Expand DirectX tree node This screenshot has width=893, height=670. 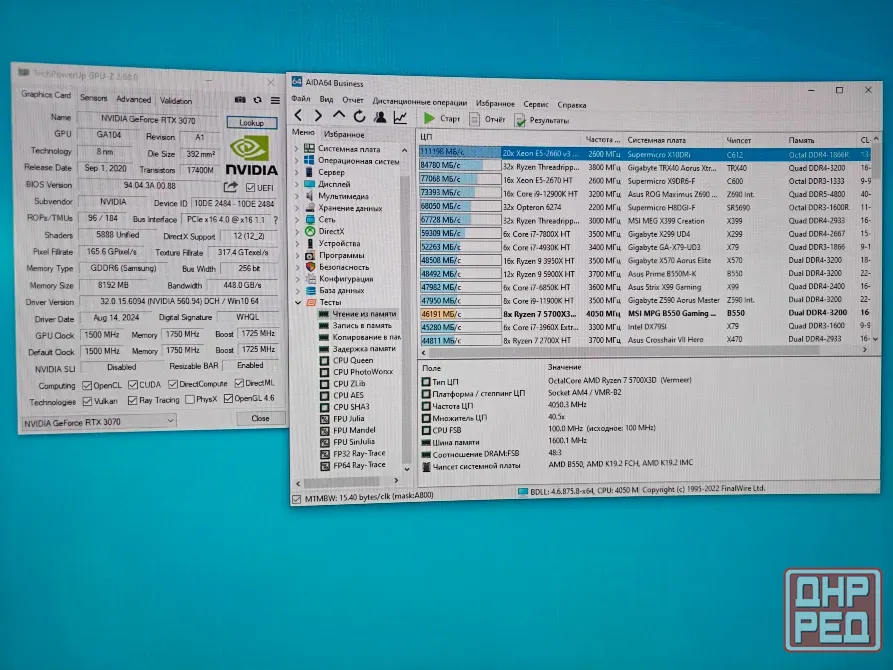point(297,231)
